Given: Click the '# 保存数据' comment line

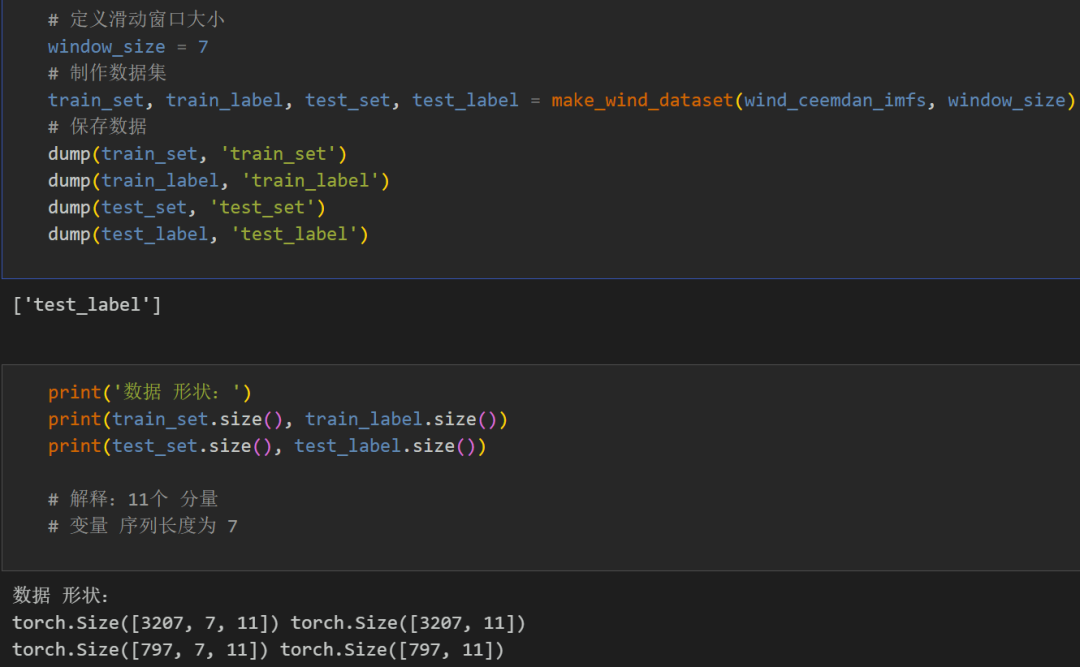Looking at the screenshot, I should tap(97, 127).
